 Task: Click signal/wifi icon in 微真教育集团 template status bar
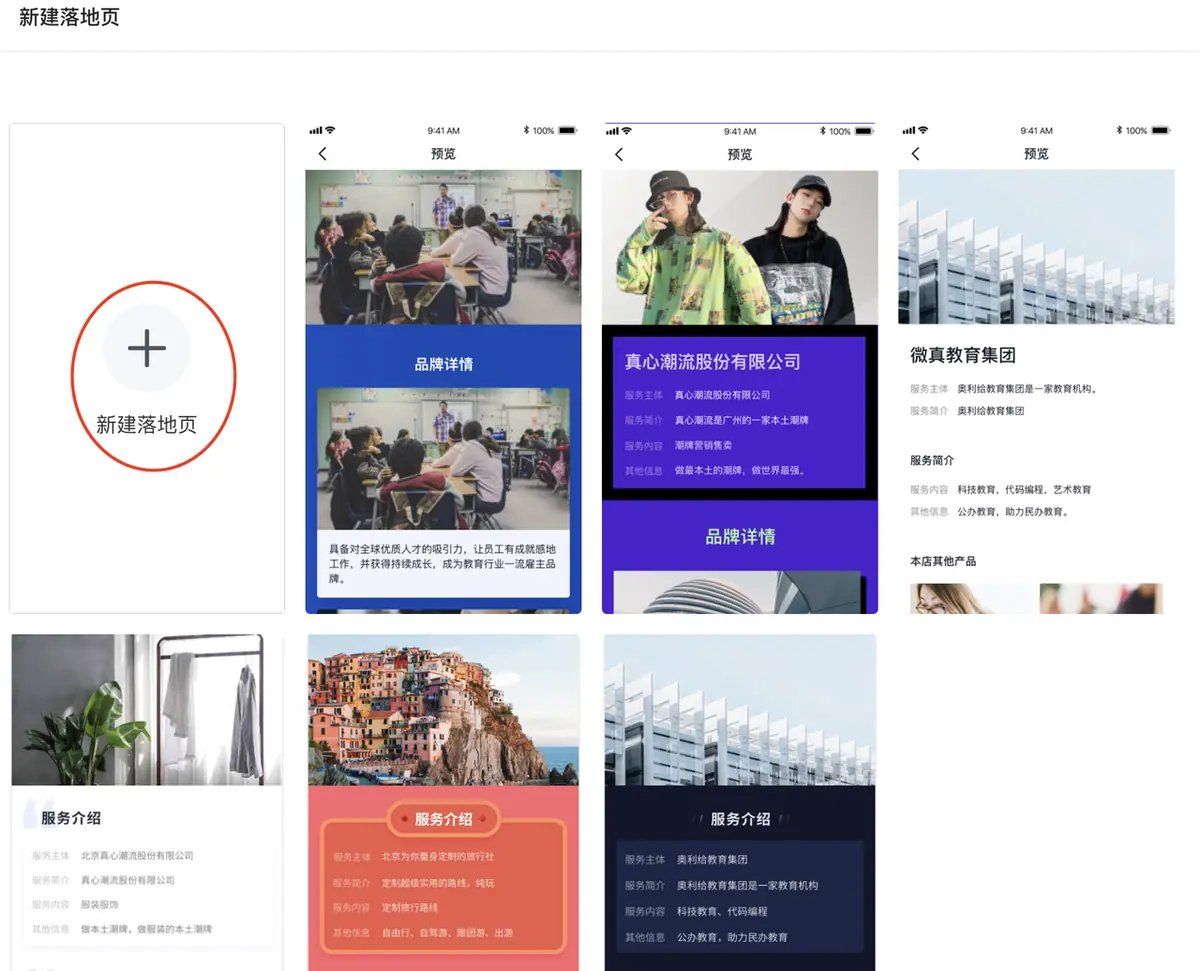point(915,131)
